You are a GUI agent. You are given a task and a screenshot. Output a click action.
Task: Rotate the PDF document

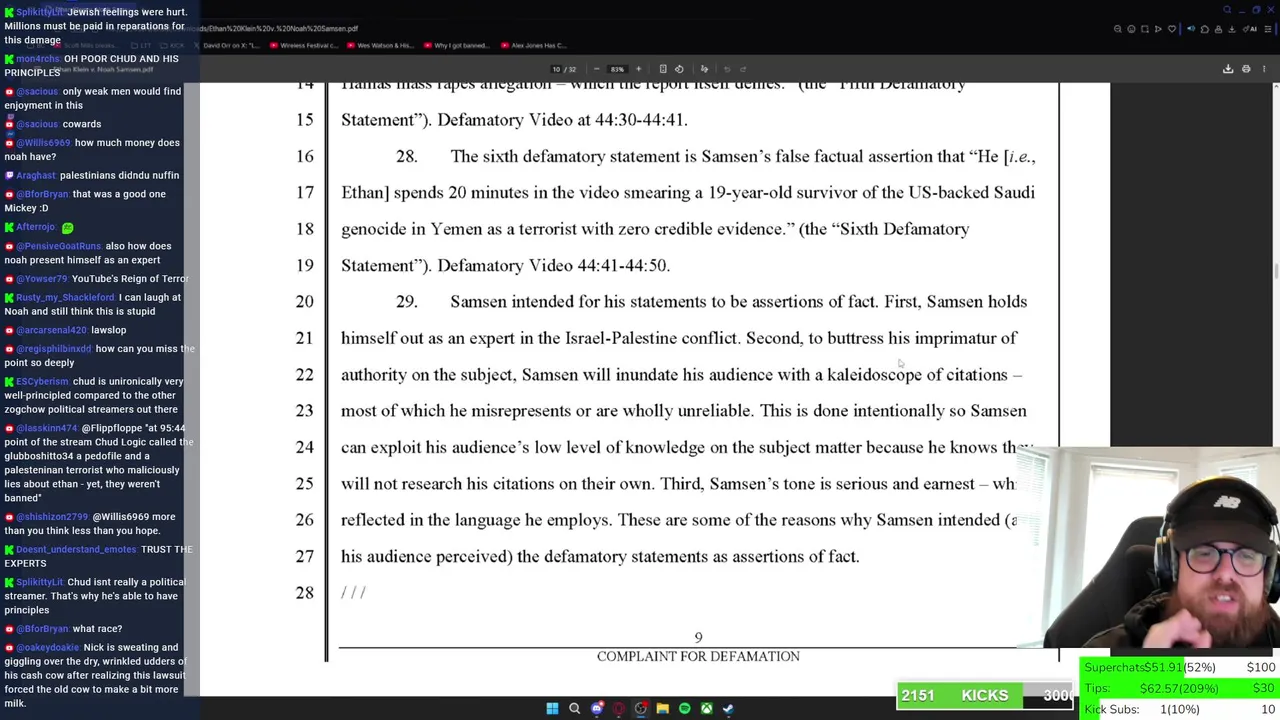pos(679,69)
